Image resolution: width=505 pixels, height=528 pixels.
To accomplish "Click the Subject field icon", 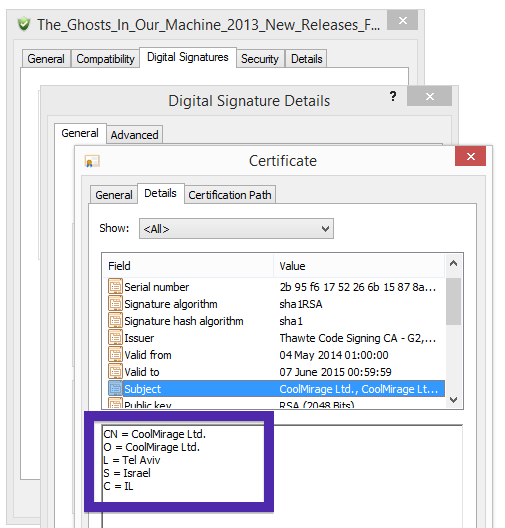I will click(x=115, y=389).
